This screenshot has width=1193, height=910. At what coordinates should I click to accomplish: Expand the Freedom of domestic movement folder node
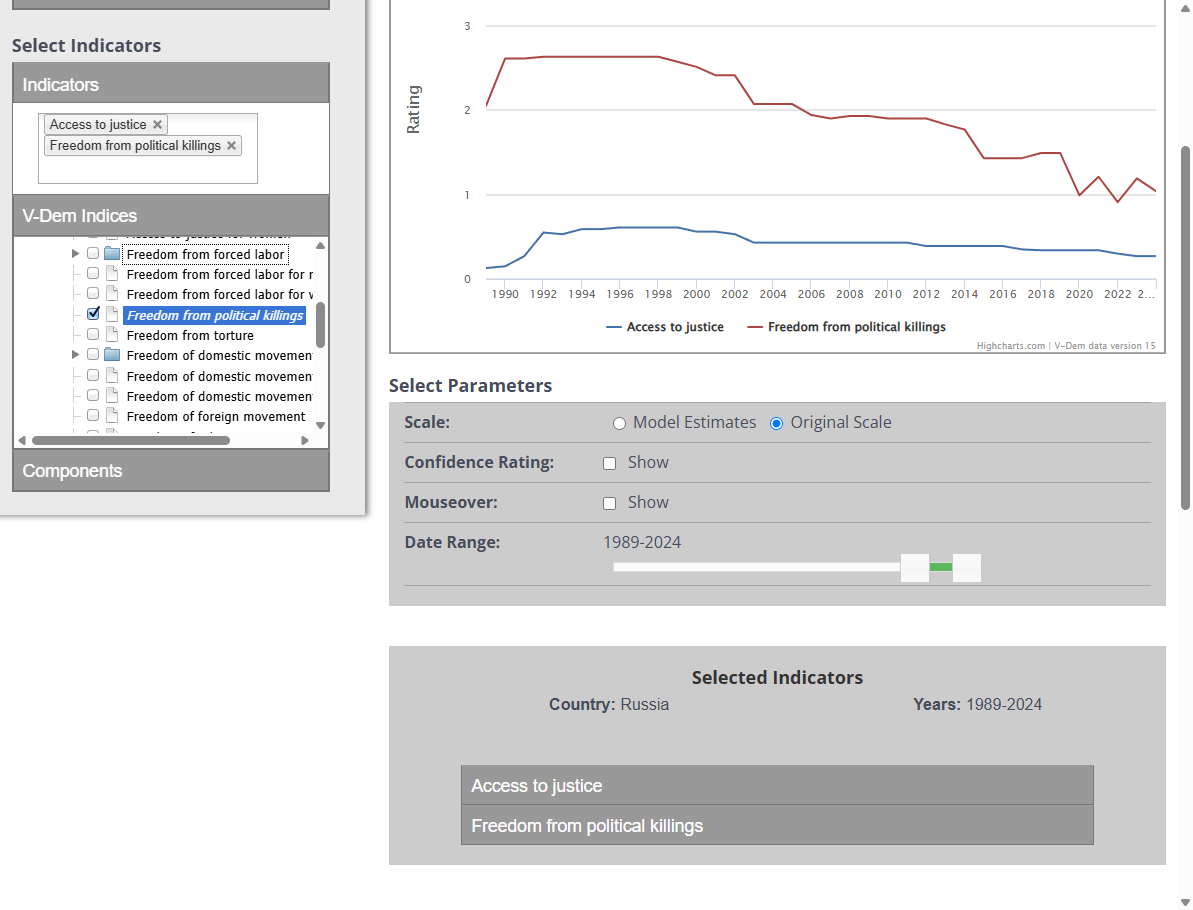[75, 355]
